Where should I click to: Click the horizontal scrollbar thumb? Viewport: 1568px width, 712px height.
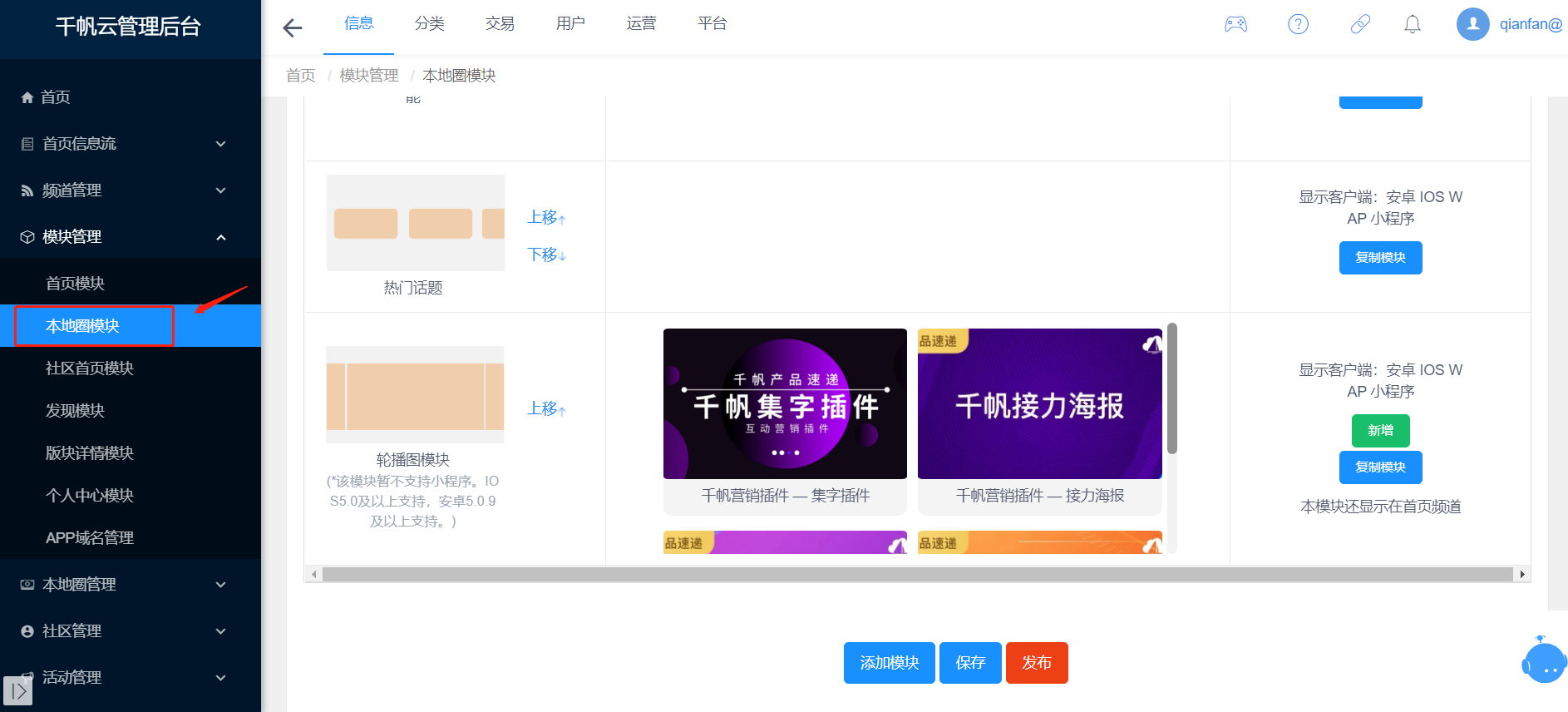pos(917,574)
